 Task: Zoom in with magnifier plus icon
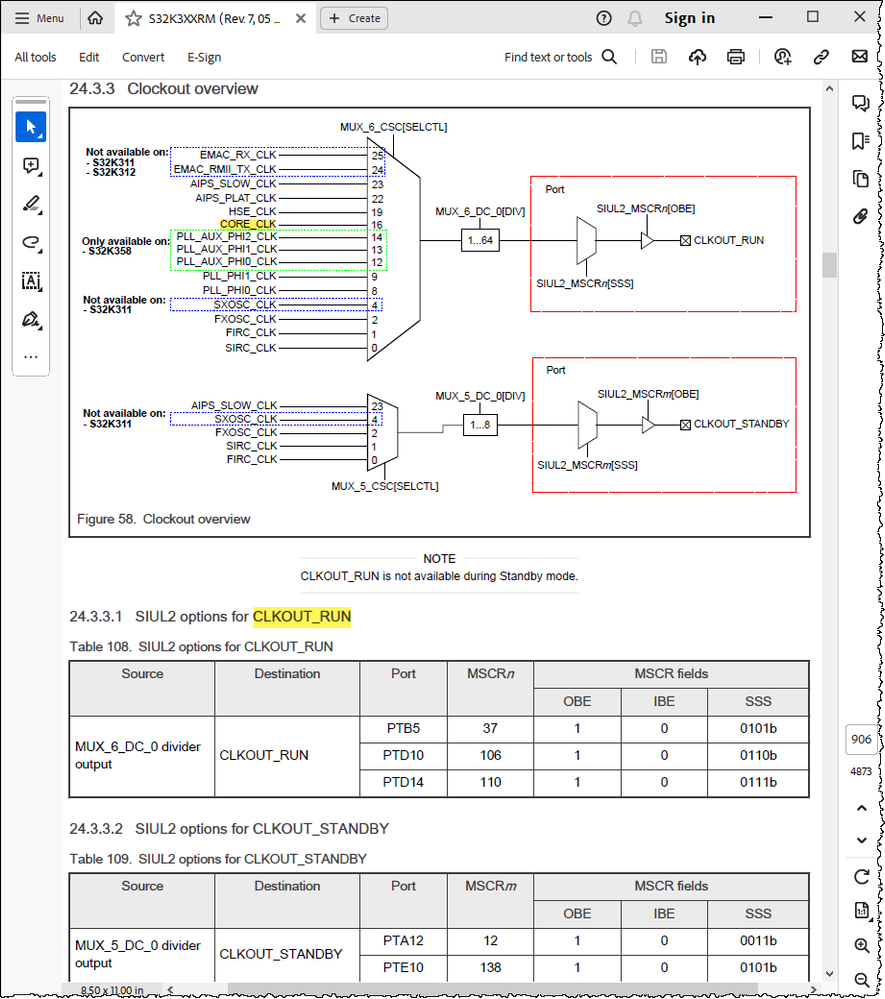coord(861,945)
